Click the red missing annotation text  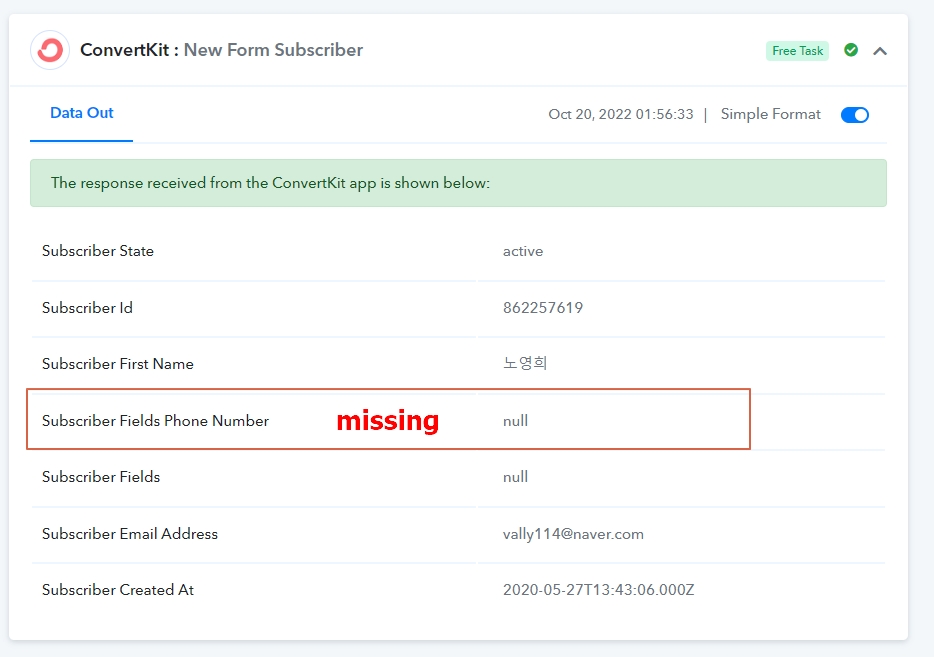tap(388, 421)
